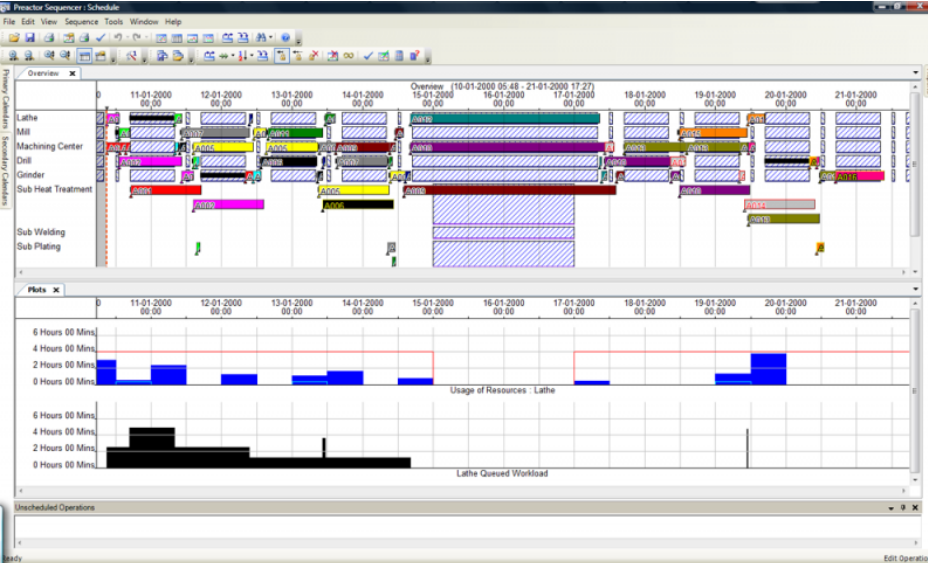Click the first chart window icon in top toolbar
The width and height of the screenshot is (928, 563).
[x=161, y=37]
